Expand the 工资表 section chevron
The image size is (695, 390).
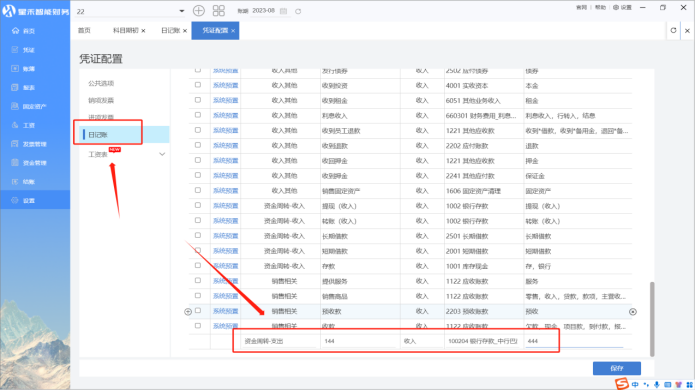162,154
